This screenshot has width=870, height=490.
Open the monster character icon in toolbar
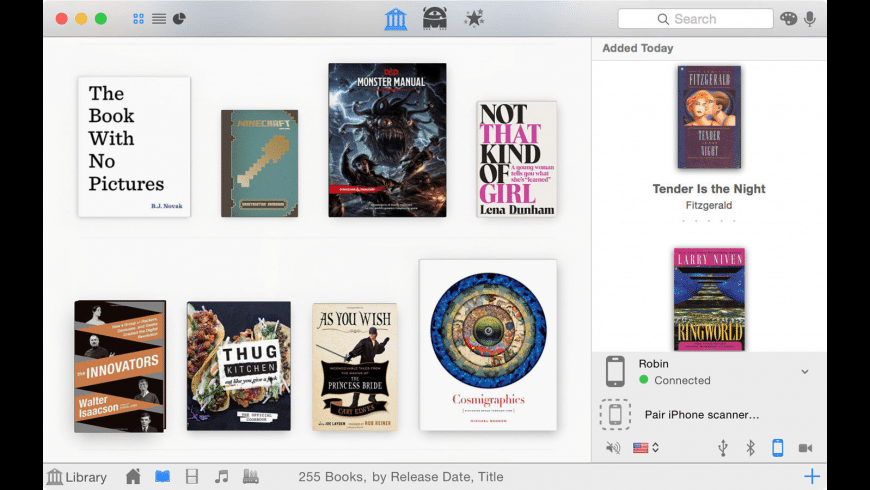[434, 18]
